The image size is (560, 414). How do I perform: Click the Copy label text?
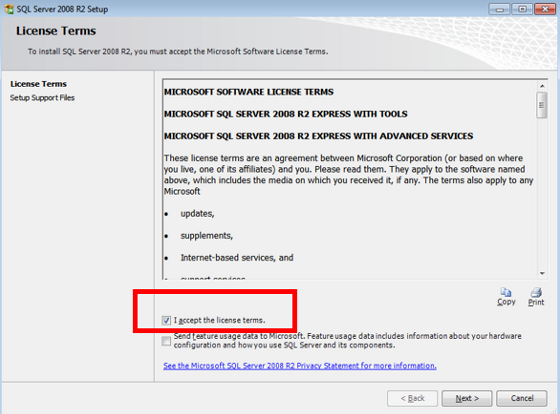pos(506,302)
